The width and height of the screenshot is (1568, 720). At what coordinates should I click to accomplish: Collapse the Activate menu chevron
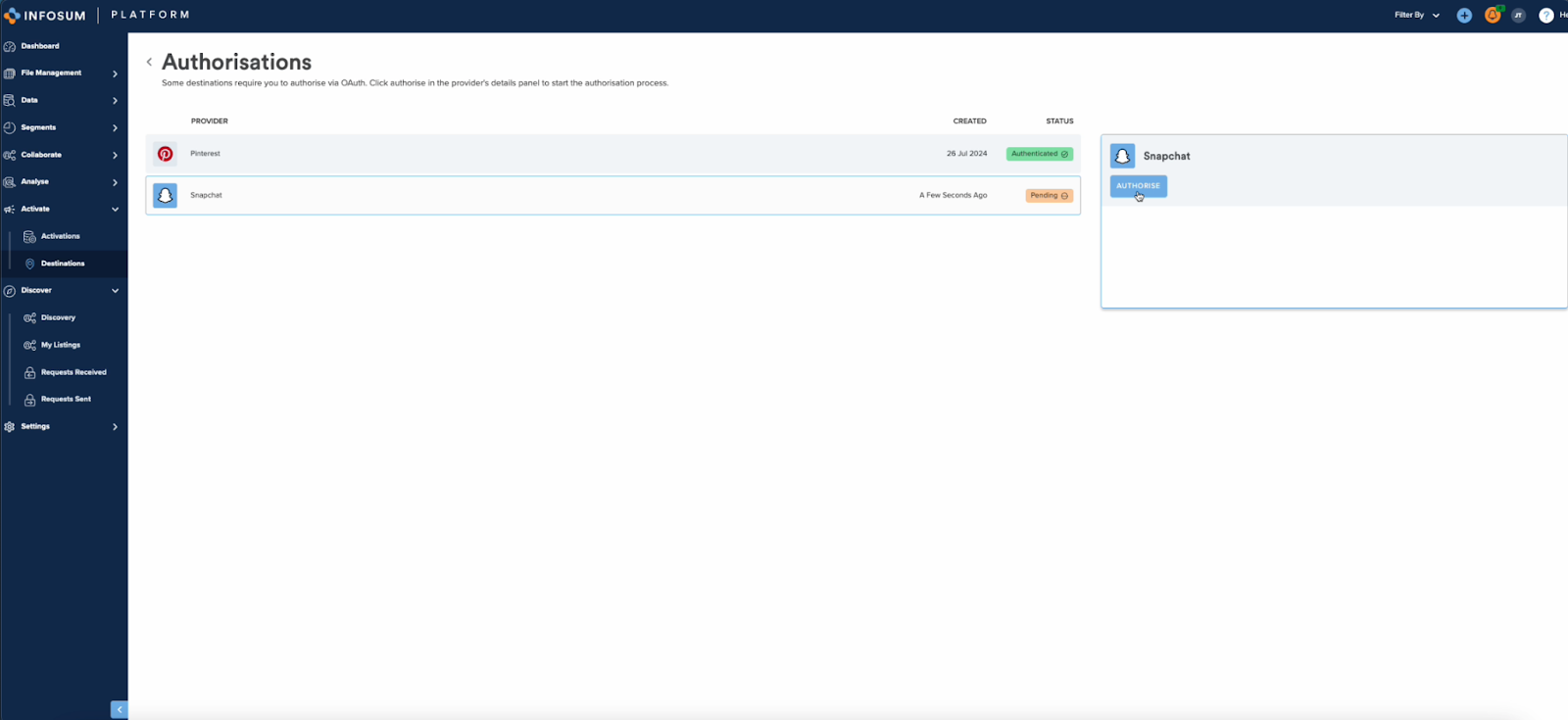click(x=115, y=210)
